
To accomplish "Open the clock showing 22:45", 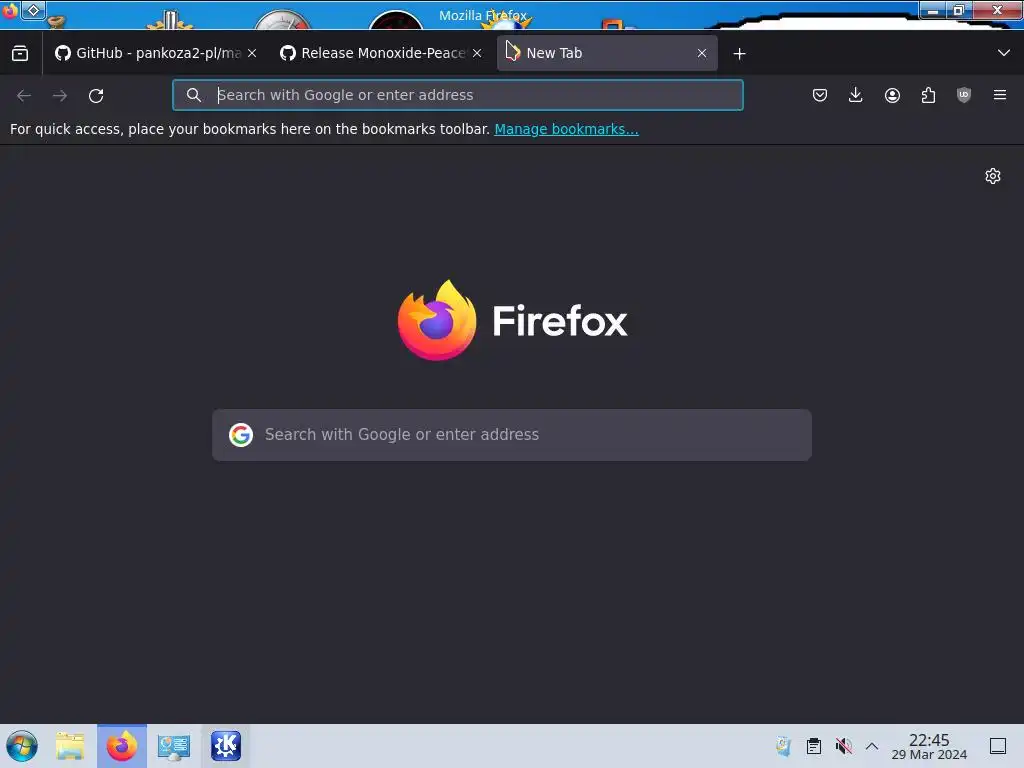I will coord(929,746).
